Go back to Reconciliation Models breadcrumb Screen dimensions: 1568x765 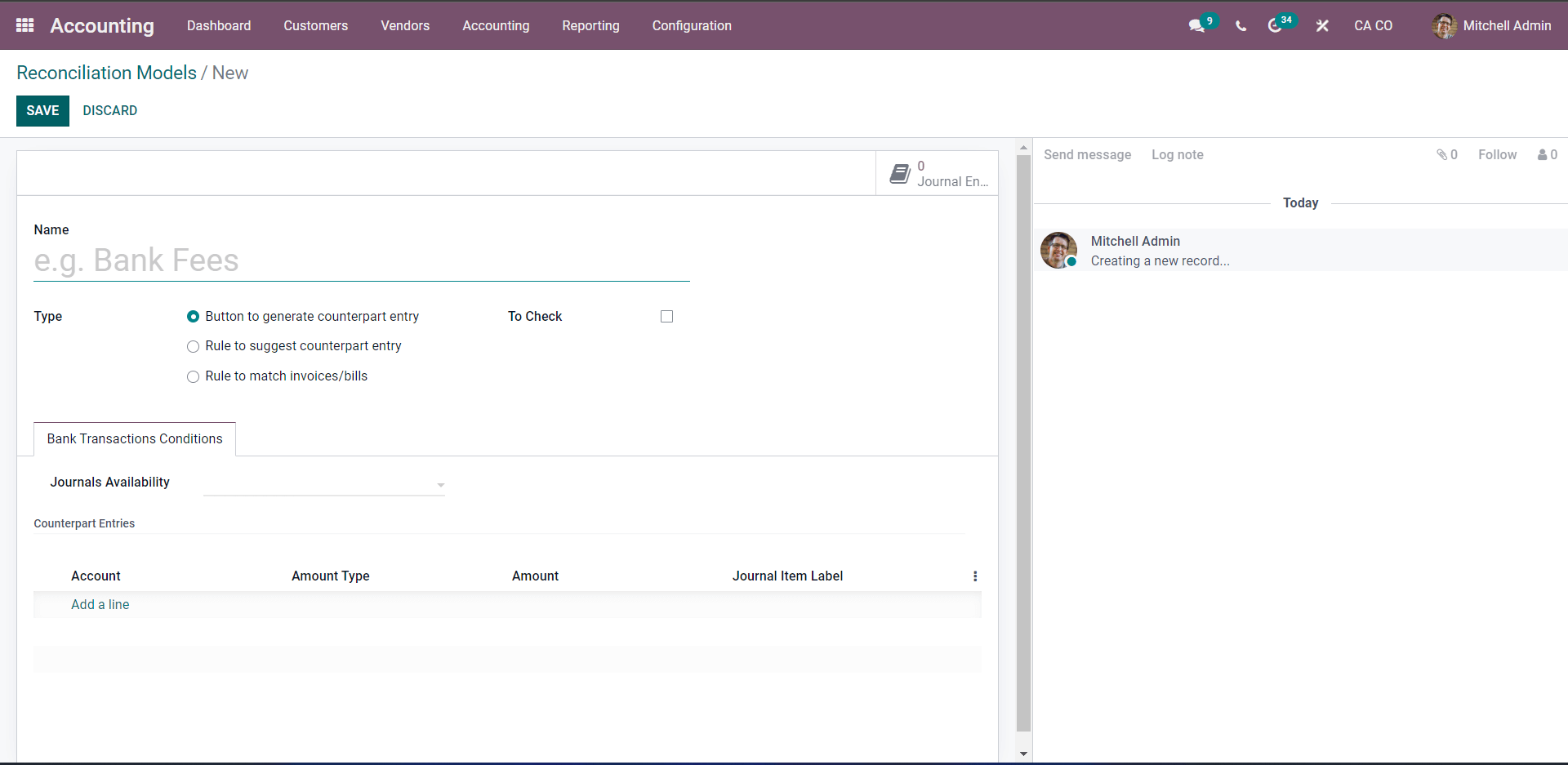tap(106, 73)
